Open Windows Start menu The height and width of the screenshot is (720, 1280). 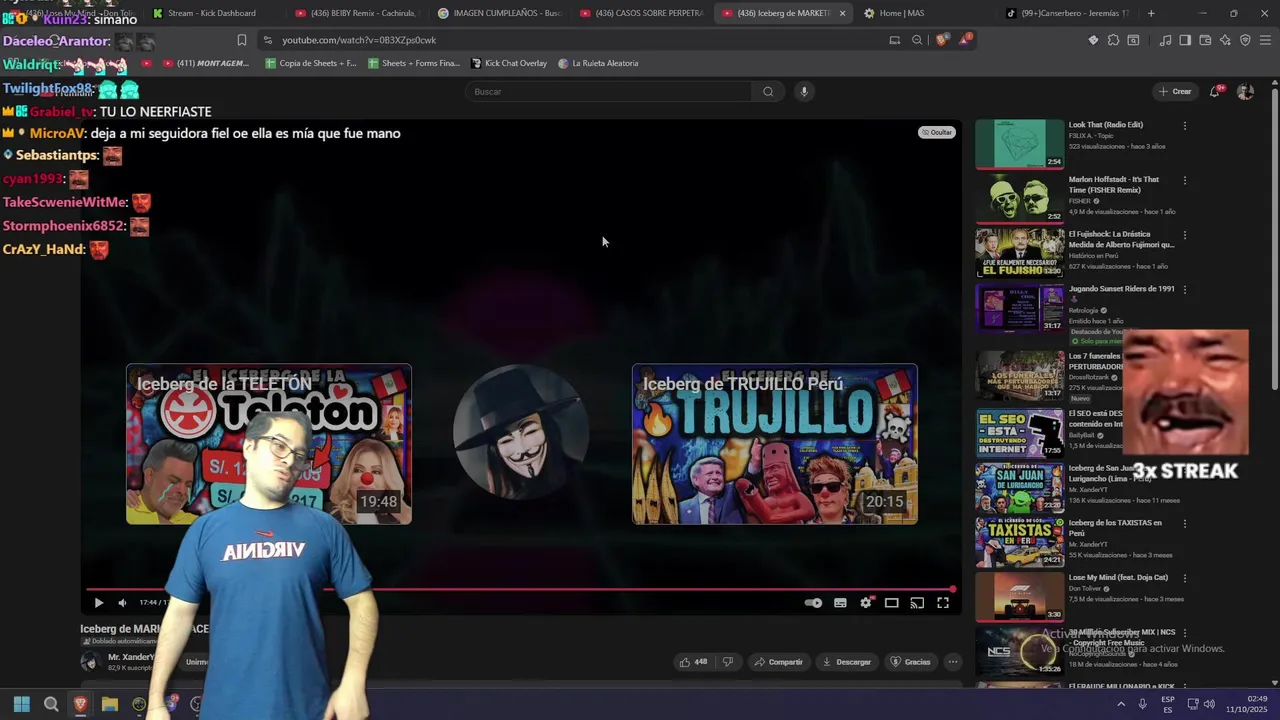[x=22, y=704]
